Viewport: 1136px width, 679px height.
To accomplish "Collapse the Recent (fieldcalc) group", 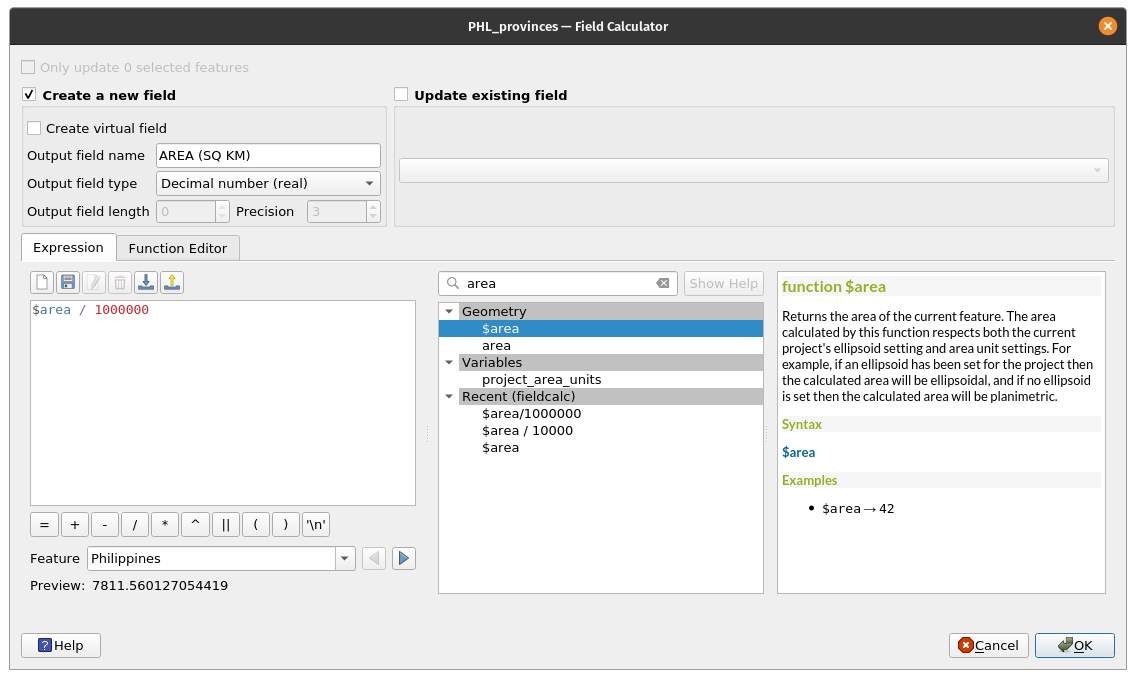I will [x=450, y=396].
